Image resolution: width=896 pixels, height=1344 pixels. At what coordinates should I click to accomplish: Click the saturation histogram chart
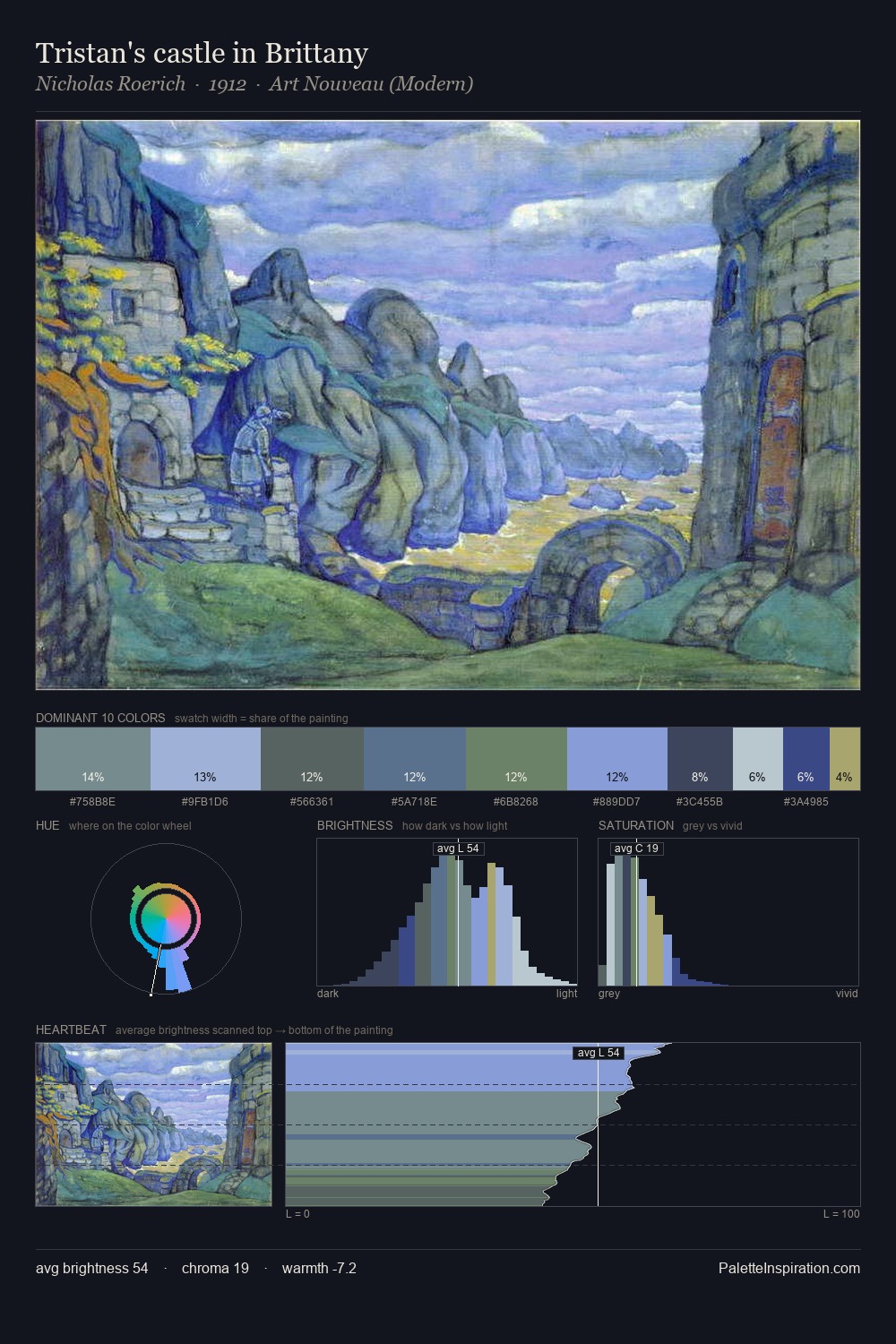click(728, 912)
